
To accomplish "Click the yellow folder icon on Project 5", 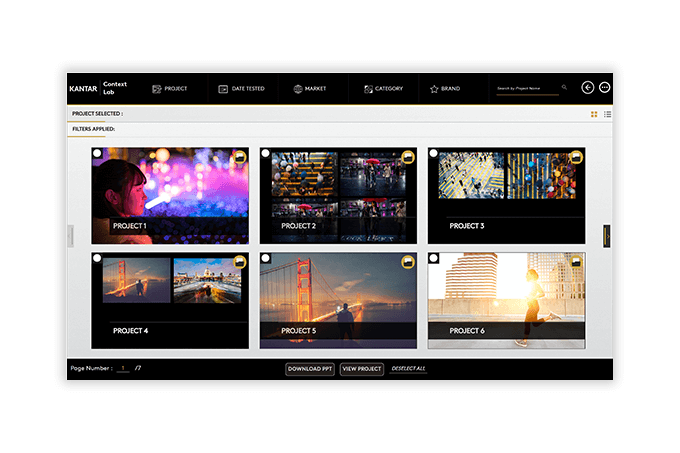I will tap(408, 262).
